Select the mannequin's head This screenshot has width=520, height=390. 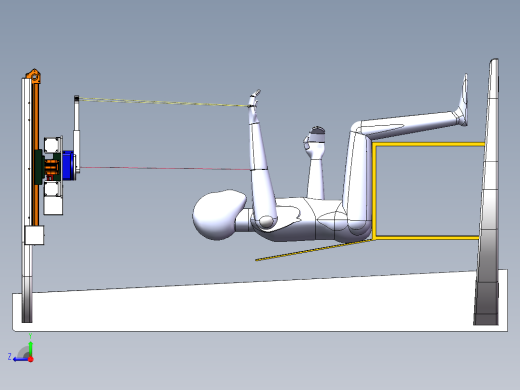pos(218,215)
